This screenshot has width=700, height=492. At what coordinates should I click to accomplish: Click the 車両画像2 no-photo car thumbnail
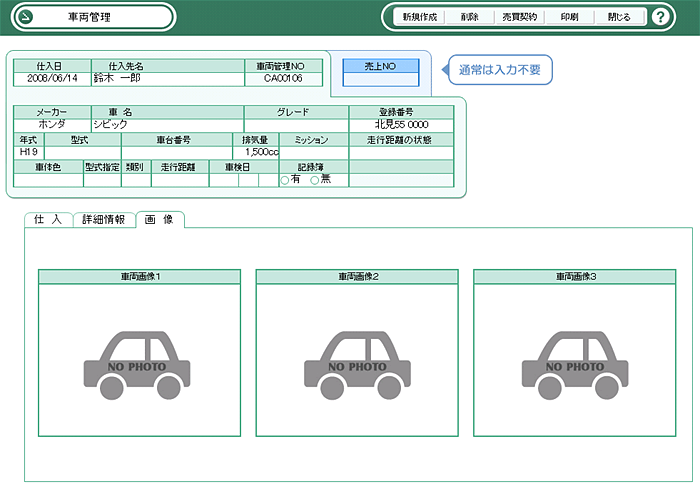coord(357,360)
